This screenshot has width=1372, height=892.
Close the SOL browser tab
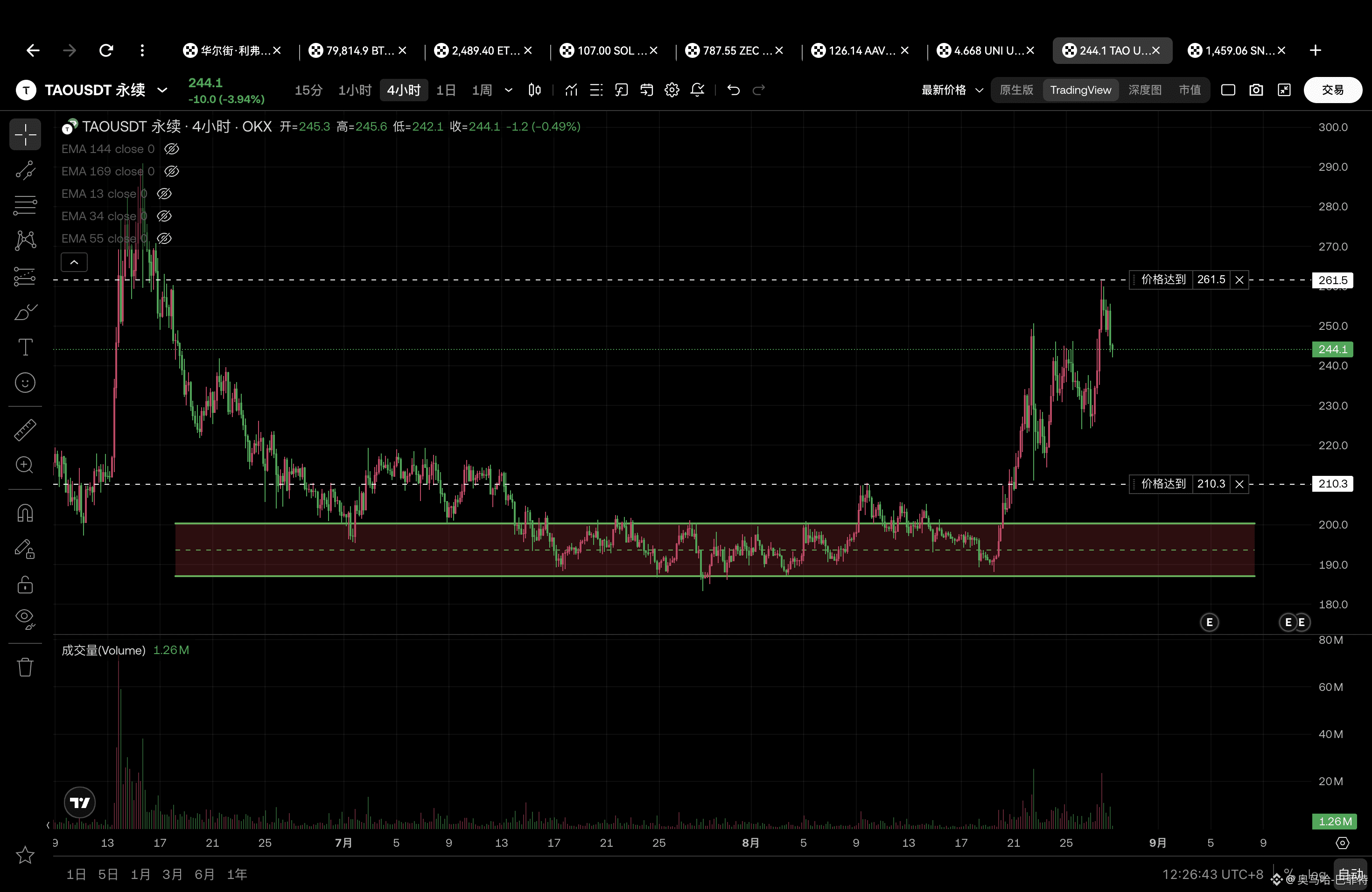pyautogui.click(x=654, y=51)
